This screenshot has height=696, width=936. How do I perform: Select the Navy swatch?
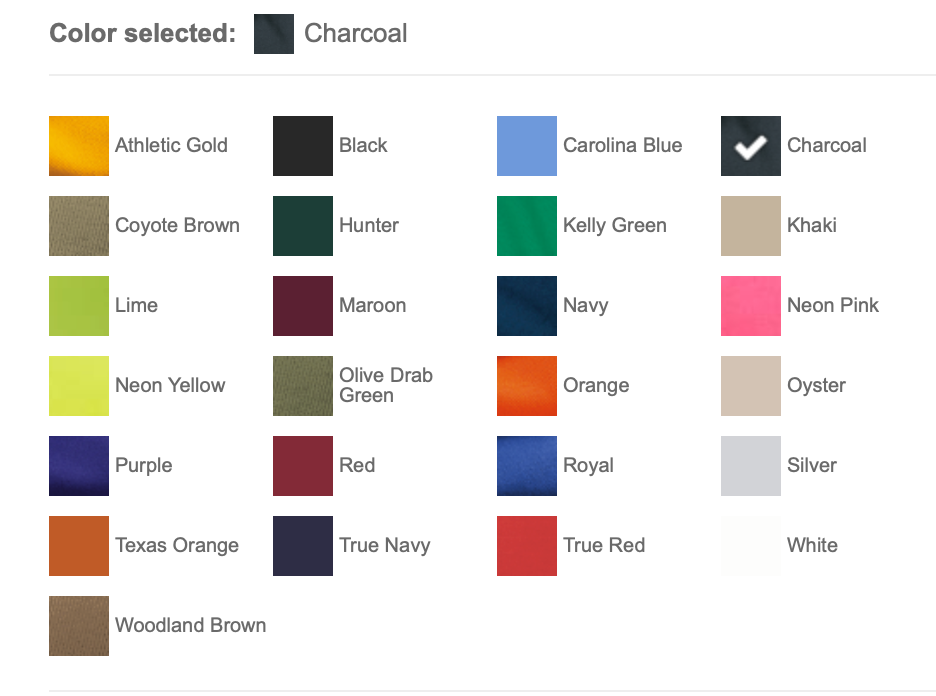tap(527, 306)
